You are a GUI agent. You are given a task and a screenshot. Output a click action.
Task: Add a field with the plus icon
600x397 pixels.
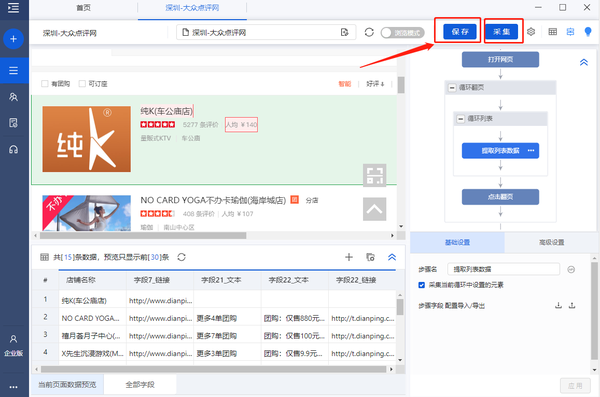tap(349, 257)
